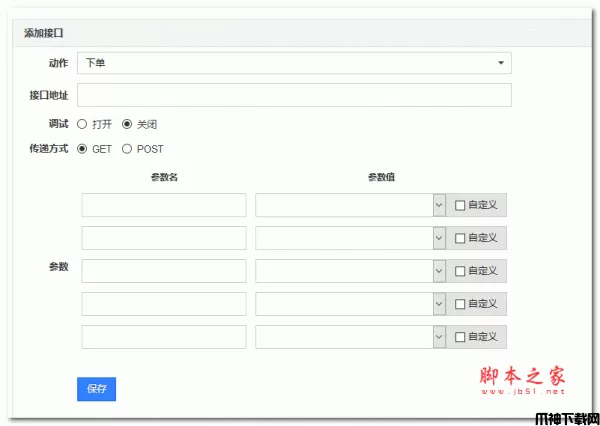Choose POST as the transfer method
The height and width of the screenshot is (426, 600).
[127, 149]
